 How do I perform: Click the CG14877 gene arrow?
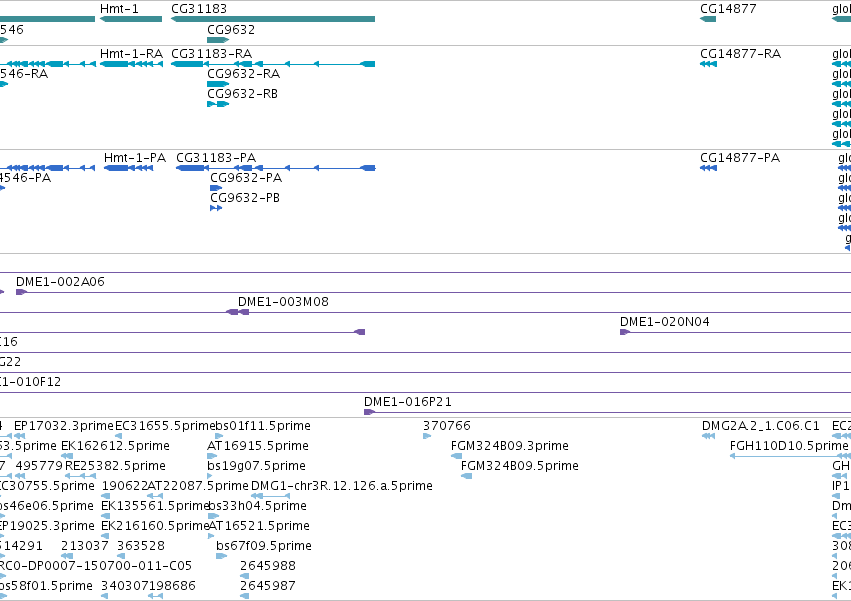[708, 19]
